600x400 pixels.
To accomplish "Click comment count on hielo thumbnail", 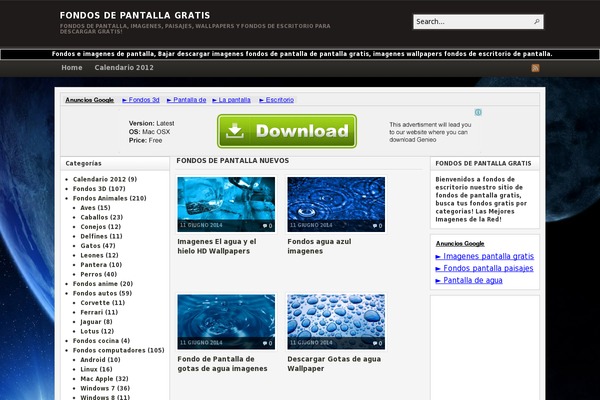I will pyautogui.click(x=267, y=226).
